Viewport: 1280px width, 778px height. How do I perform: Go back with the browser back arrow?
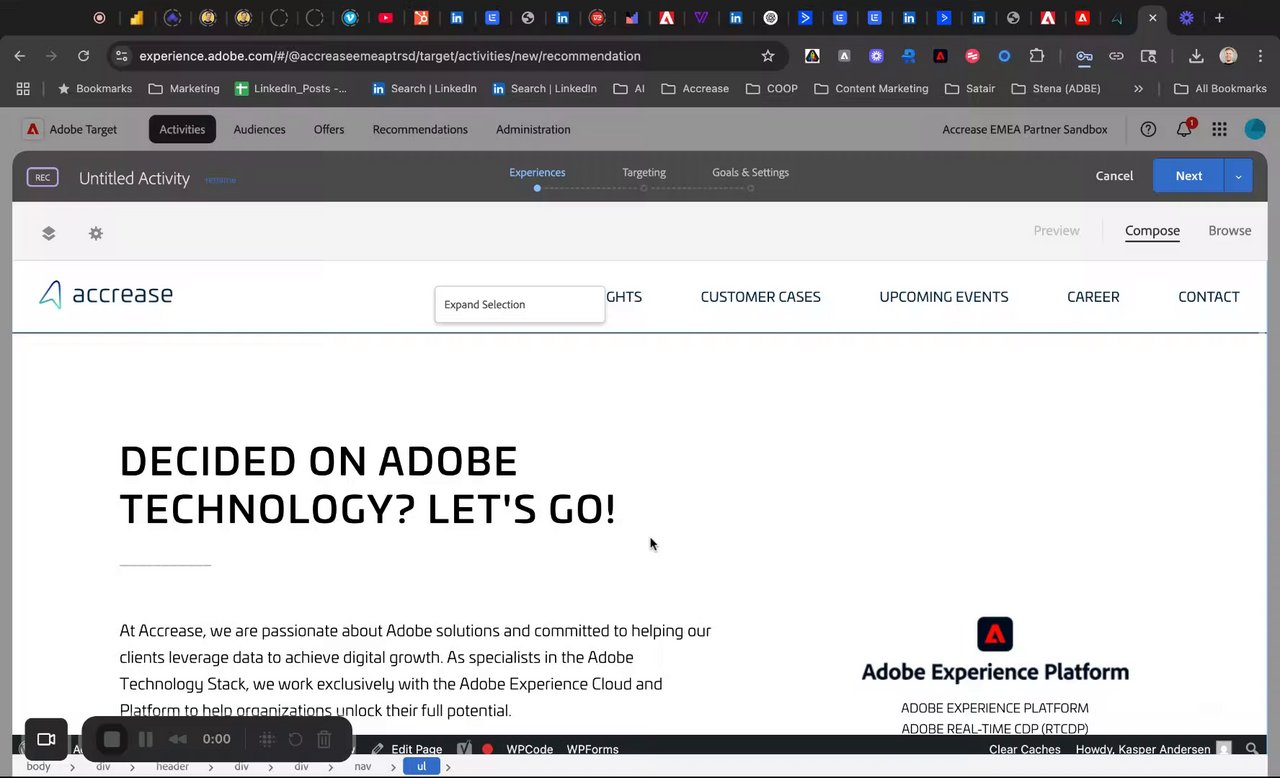coord(20,56)
